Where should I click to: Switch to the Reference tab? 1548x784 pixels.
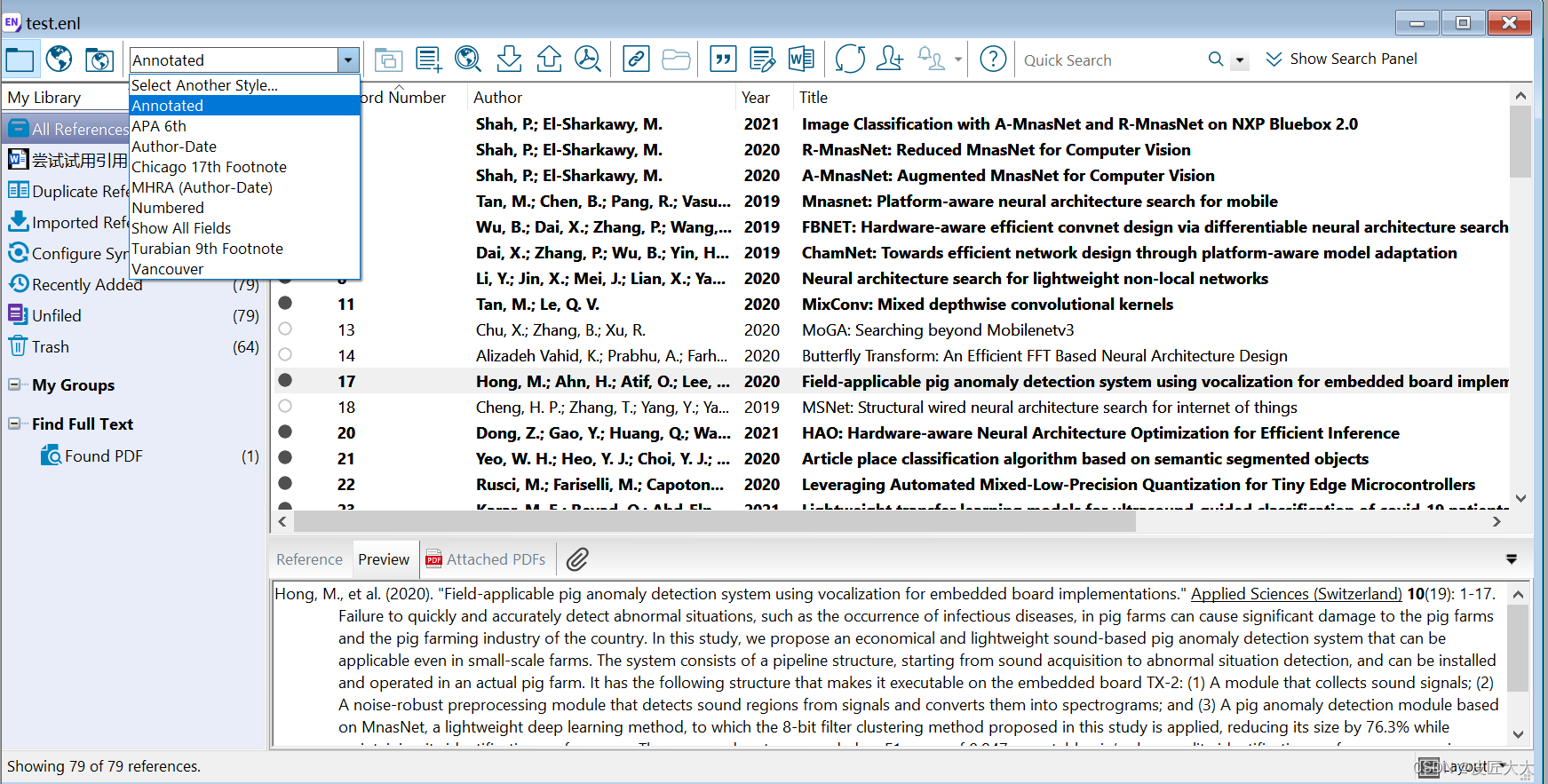309,559
